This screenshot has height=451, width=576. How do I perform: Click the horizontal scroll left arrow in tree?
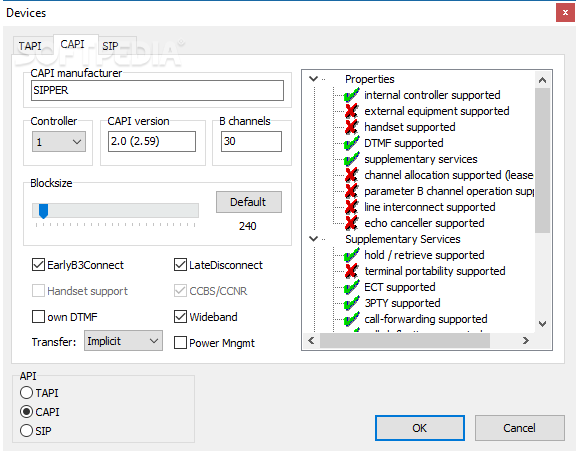tap(311, 341)
